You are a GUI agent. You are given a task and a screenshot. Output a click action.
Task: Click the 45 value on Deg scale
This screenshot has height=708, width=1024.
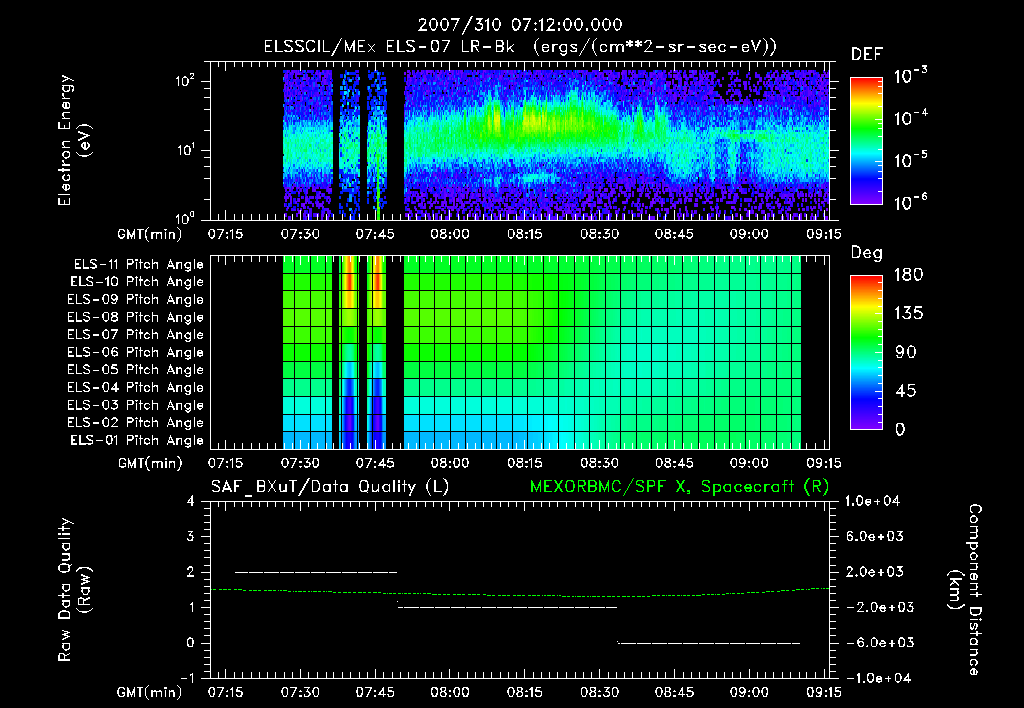tap(906, 391)
